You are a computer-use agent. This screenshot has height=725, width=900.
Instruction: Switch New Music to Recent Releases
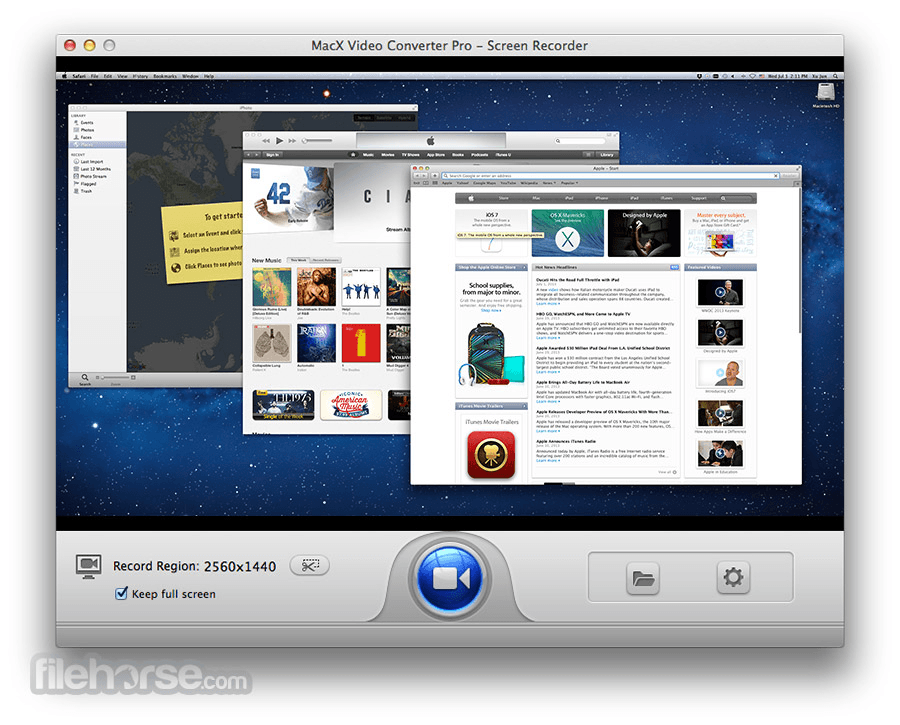[324, 260]
